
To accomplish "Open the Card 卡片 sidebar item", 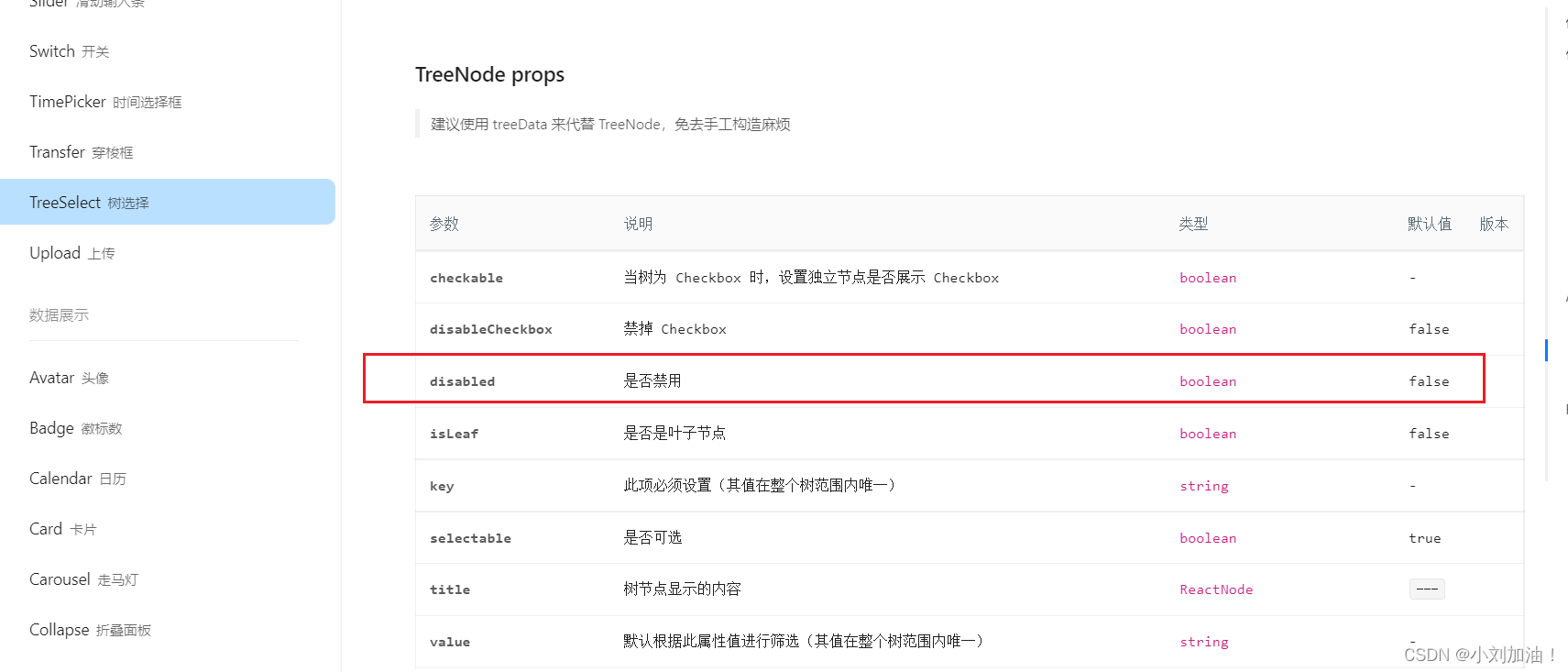I will point(63,529).
